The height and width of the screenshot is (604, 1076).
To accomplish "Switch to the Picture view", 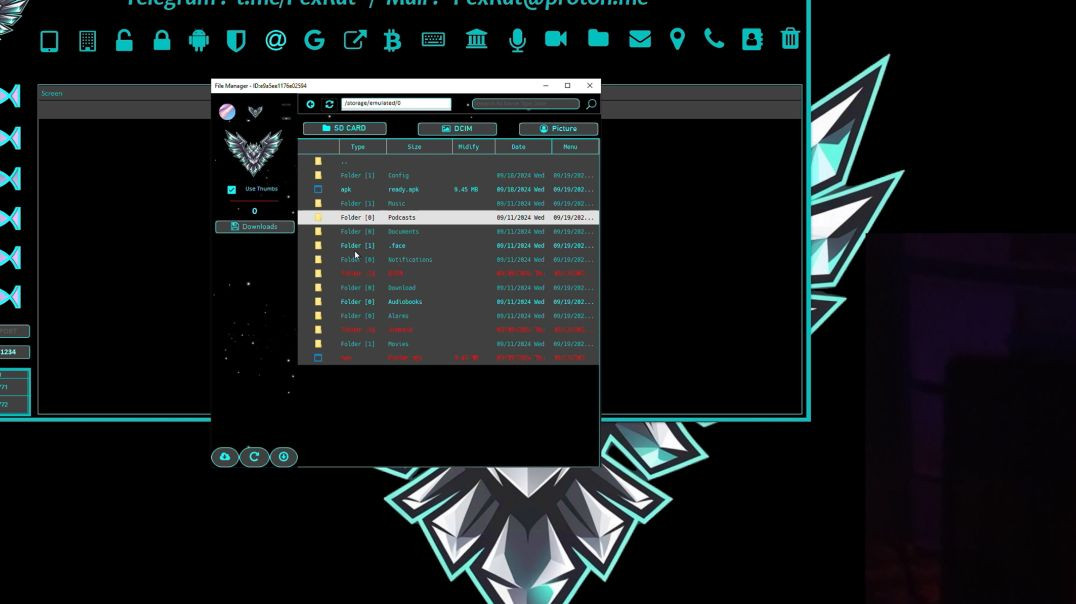I will coord(557,128).
